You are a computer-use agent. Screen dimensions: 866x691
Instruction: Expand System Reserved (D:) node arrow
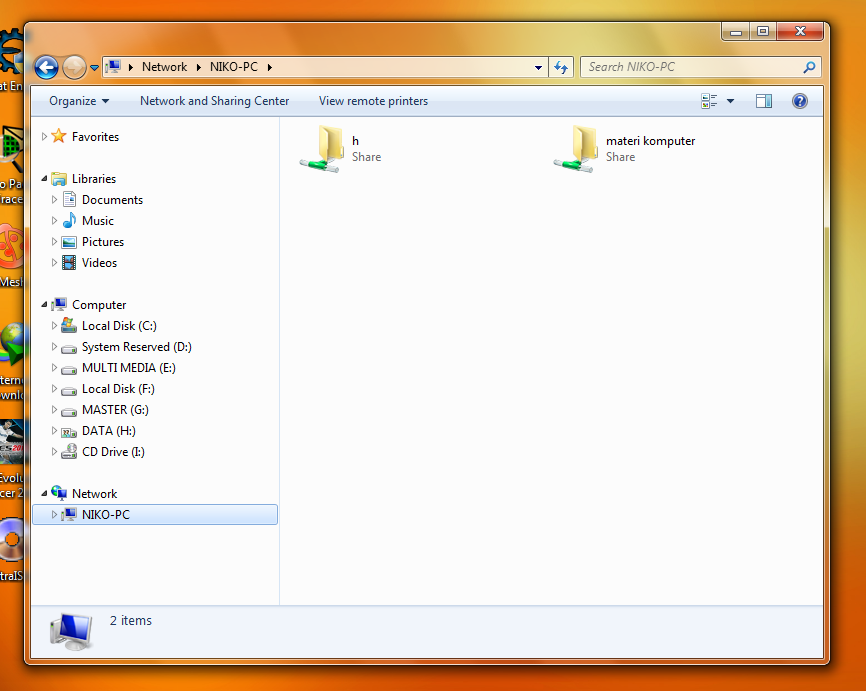(54, 346)
